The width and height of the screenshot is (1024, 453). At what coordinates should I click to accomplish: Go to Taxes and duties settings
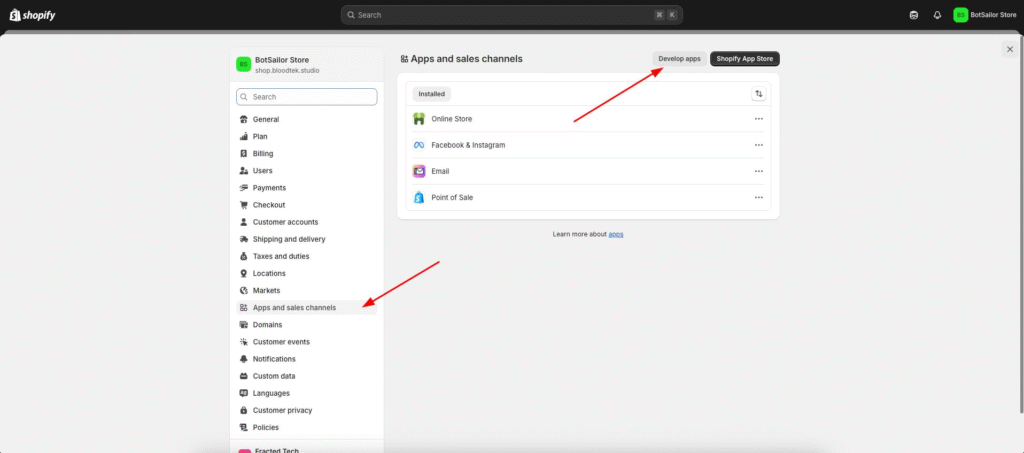tap(306, 256)
